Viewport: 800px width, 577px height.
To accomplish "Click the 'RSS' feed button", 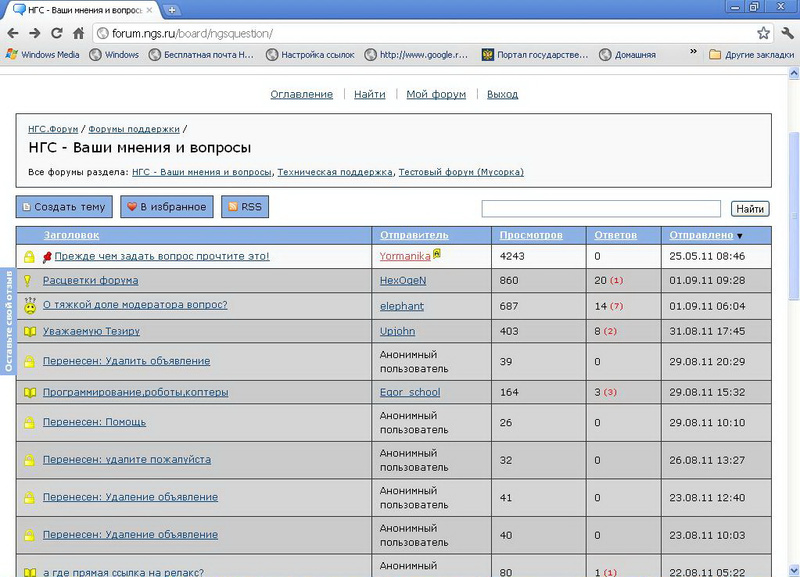I will [x=244, y=207].
